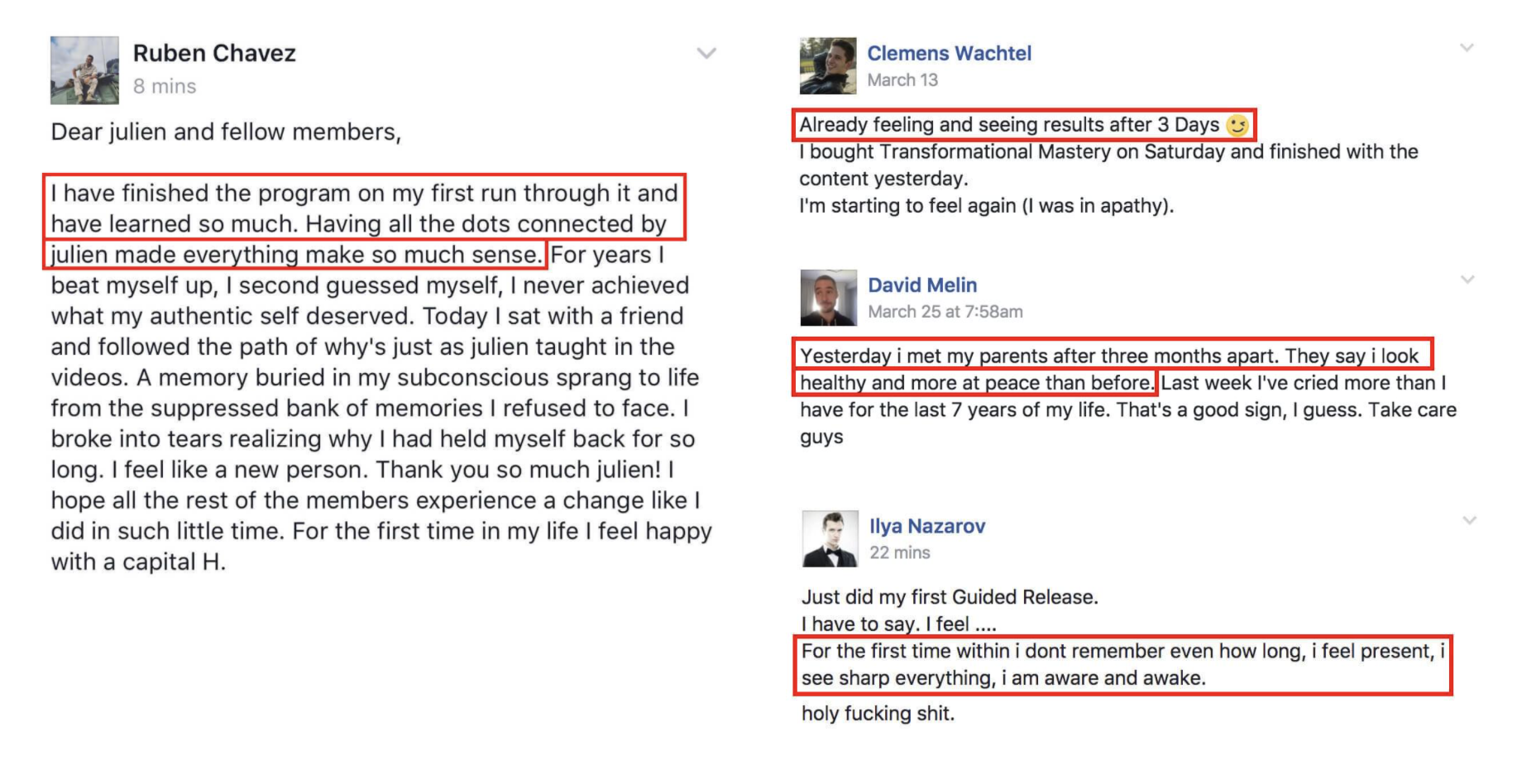This screenshot has height=784, width=1517.
Task: Click Ruben Chavez profile picture
Action: 84,70
